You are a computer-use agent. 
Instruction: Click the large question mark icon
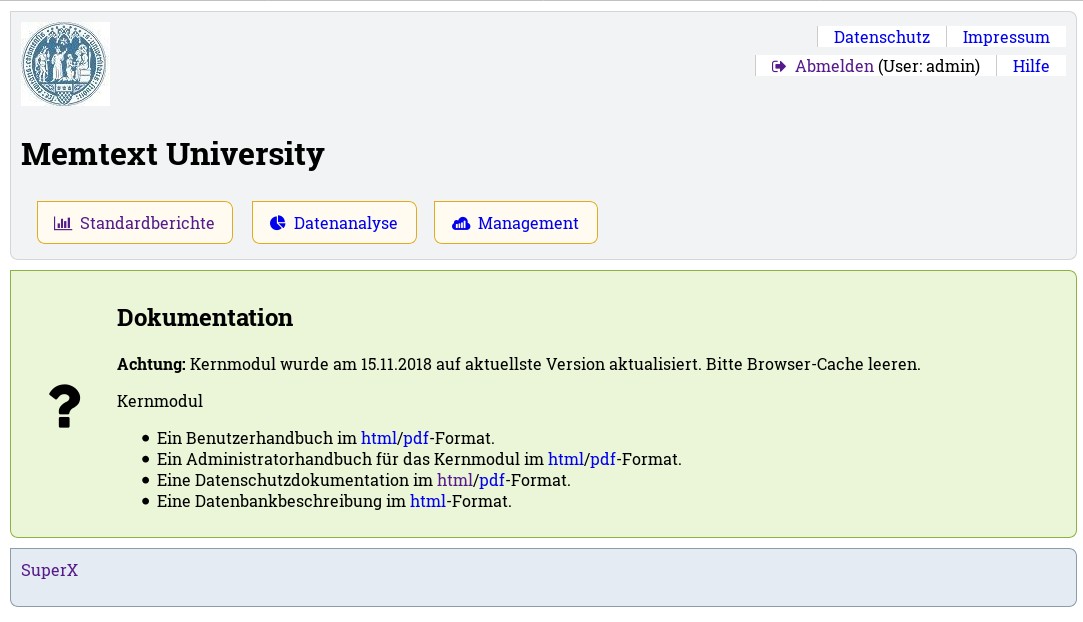click(64, 406)
